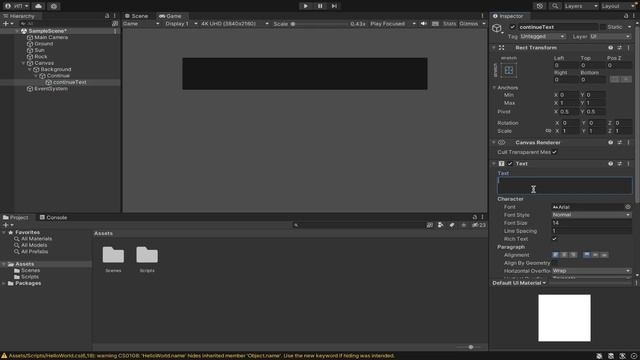This screenshot has height=360, width=640.
Task: Open the Display 1 dropdown
Action: 181,24
